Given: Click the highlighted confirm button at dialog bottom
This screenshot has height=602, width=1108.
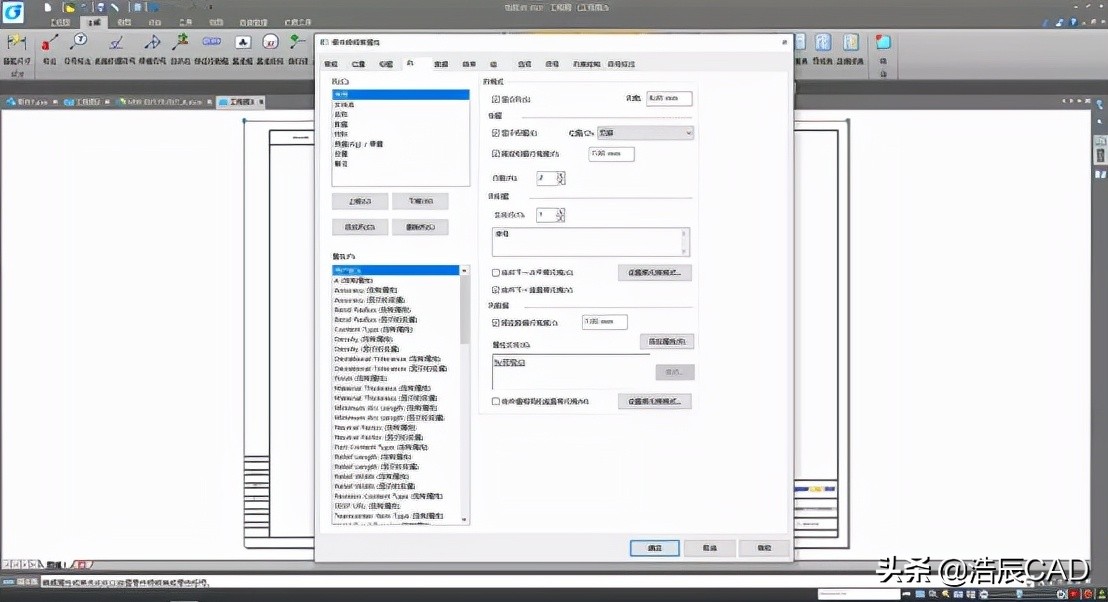Looking at the screenshot, I should tap(654, 548).
